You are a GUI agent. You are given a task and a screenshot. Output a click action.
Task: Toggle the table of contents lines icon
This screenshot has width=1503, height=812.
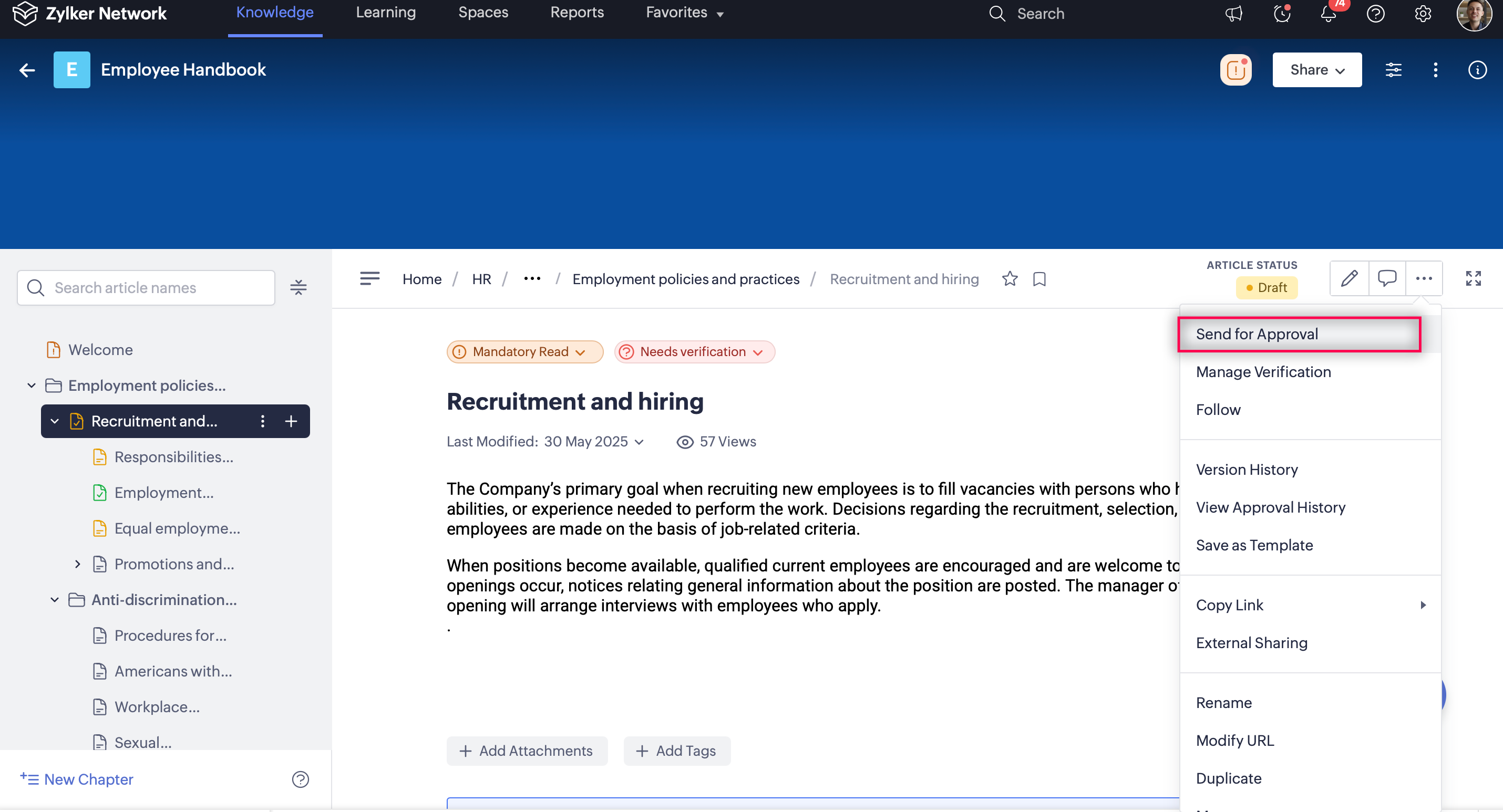369,278
